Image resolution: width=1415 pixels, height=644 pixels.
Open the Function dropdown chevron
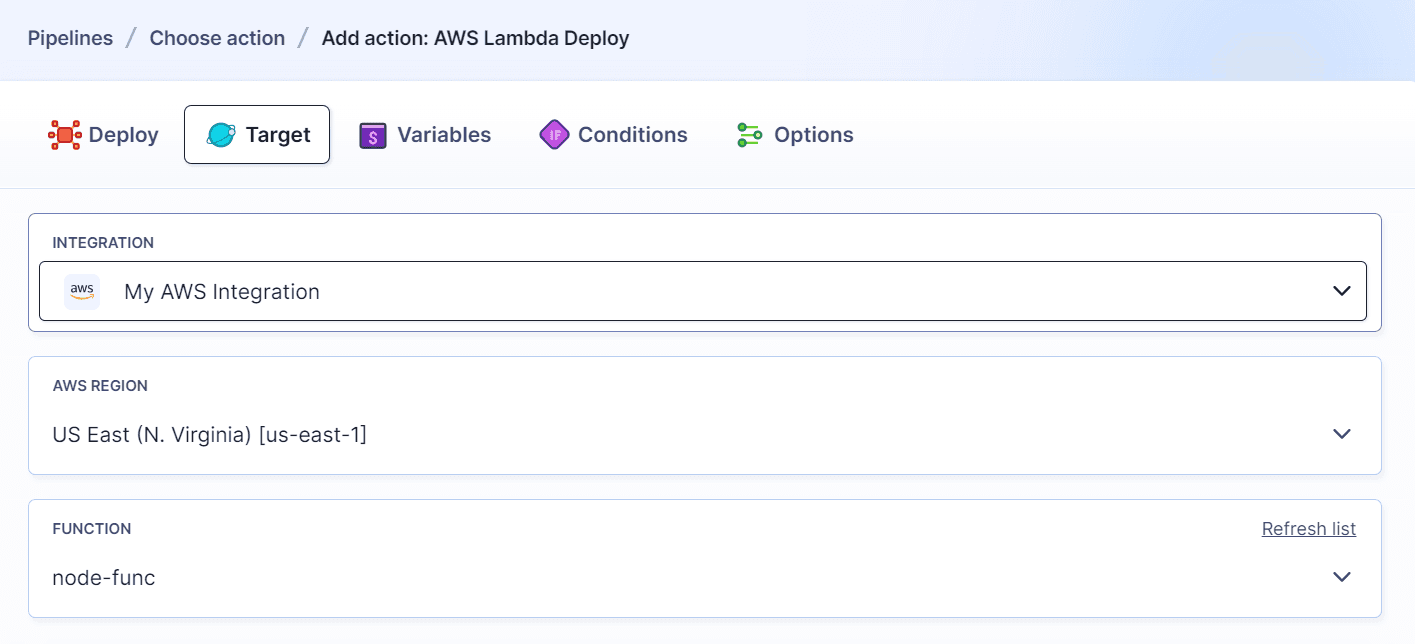click(x=1341, y=577)
